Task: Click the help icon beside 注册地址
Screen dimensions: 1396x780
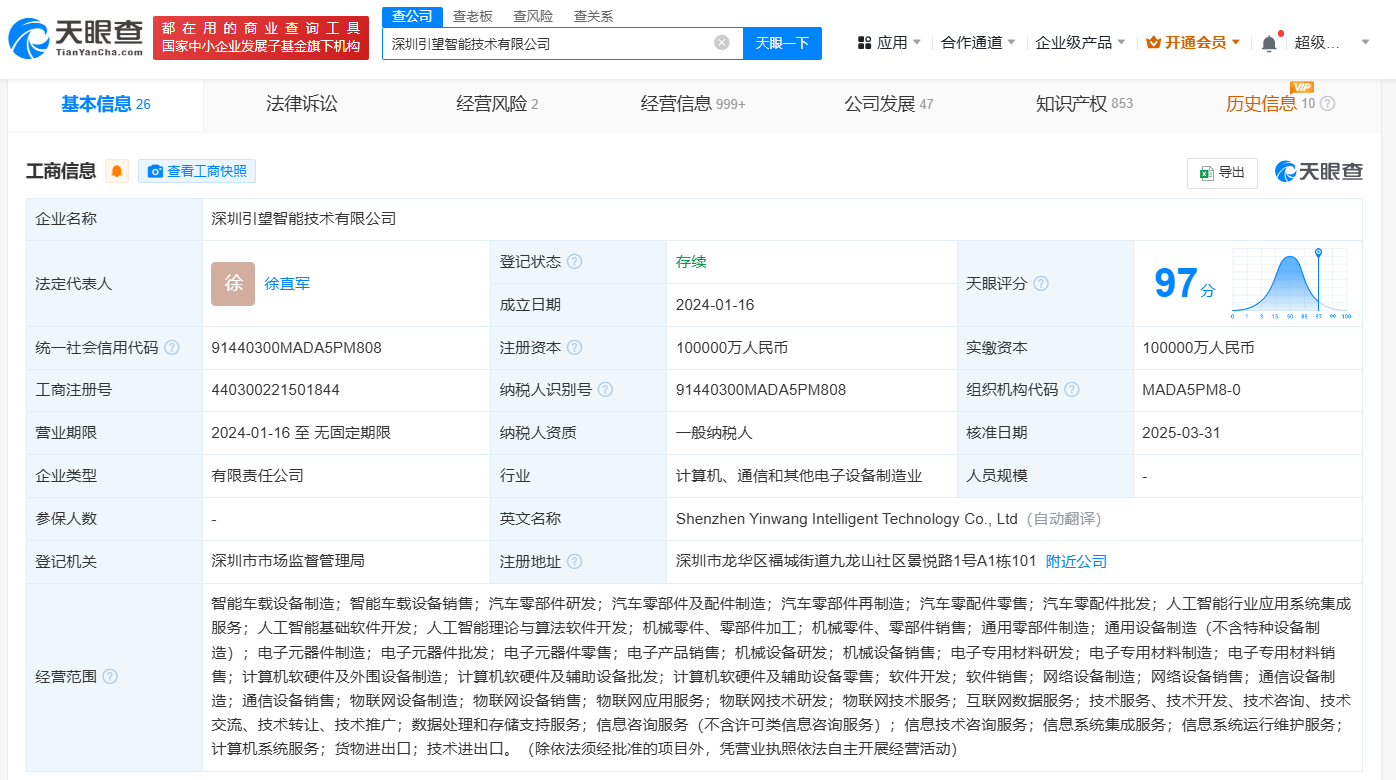Action: click(574, 562)
